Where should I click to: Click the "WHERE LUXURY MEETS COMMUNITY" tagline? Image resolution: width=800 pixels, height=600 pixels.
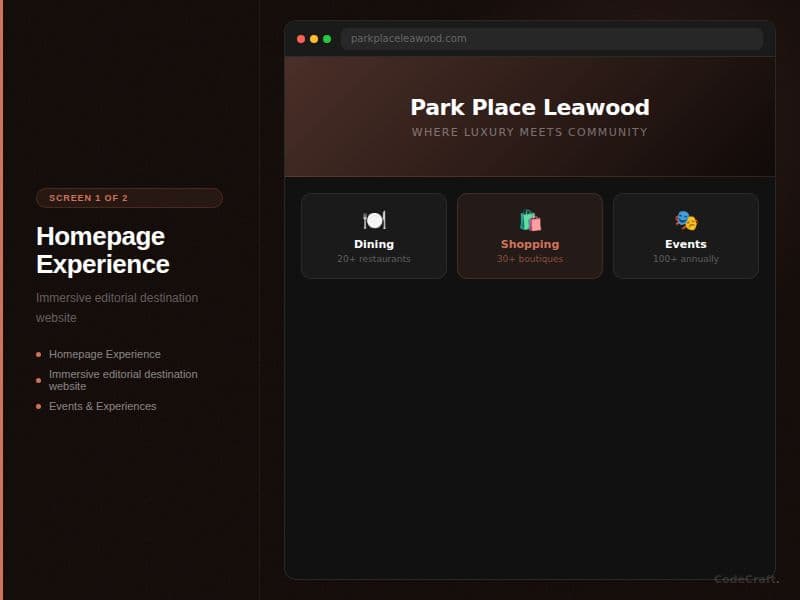click(530, 132)
